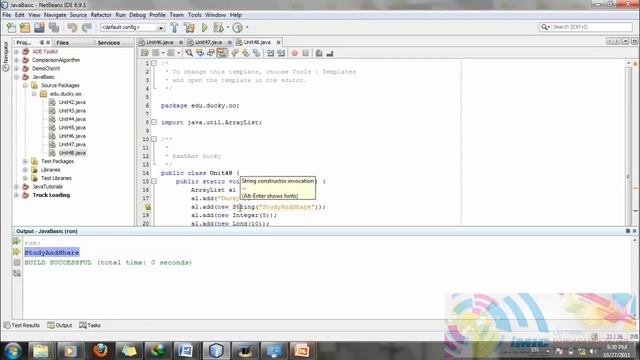Open the Test Results bottom tab
The width and height of the screenshot is (640, 360).
pyautogui.click(x=22, y=325)
